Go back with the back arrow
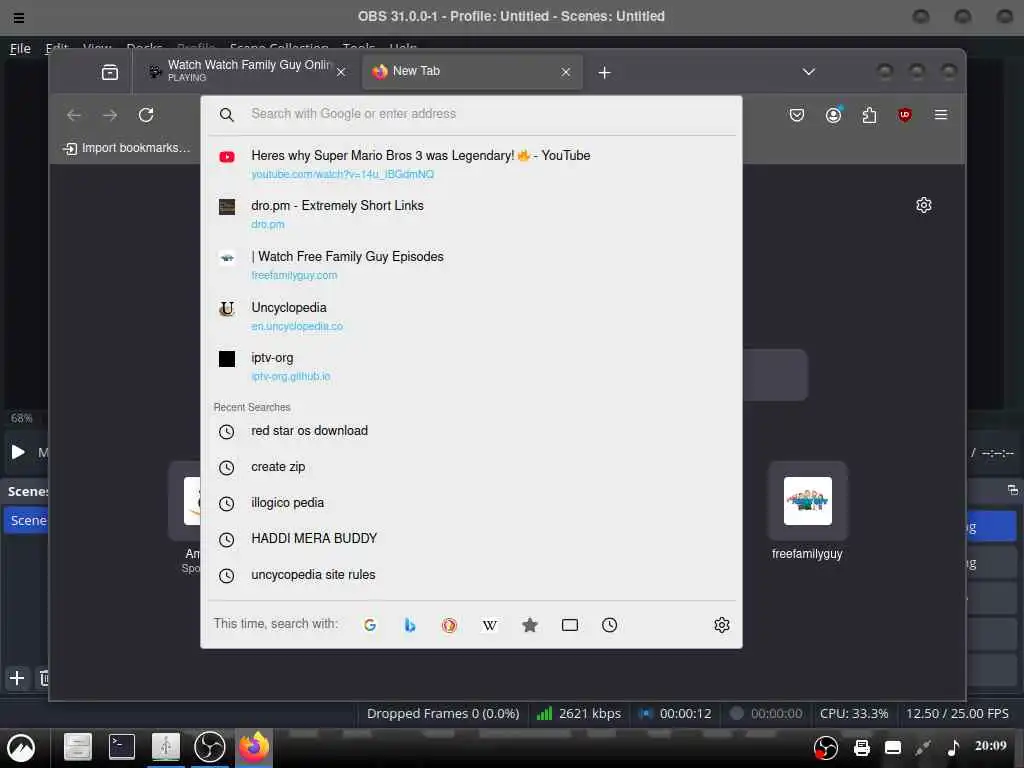The height and width of the screenshot is (768, 1024). (74, 116)
